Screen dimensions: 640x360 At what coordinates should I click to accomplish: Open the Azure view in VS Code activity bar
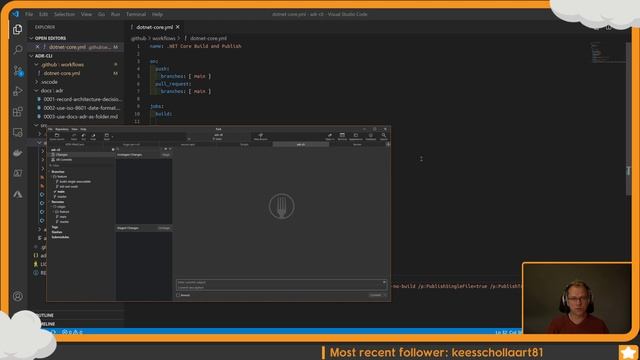point(18,194)
